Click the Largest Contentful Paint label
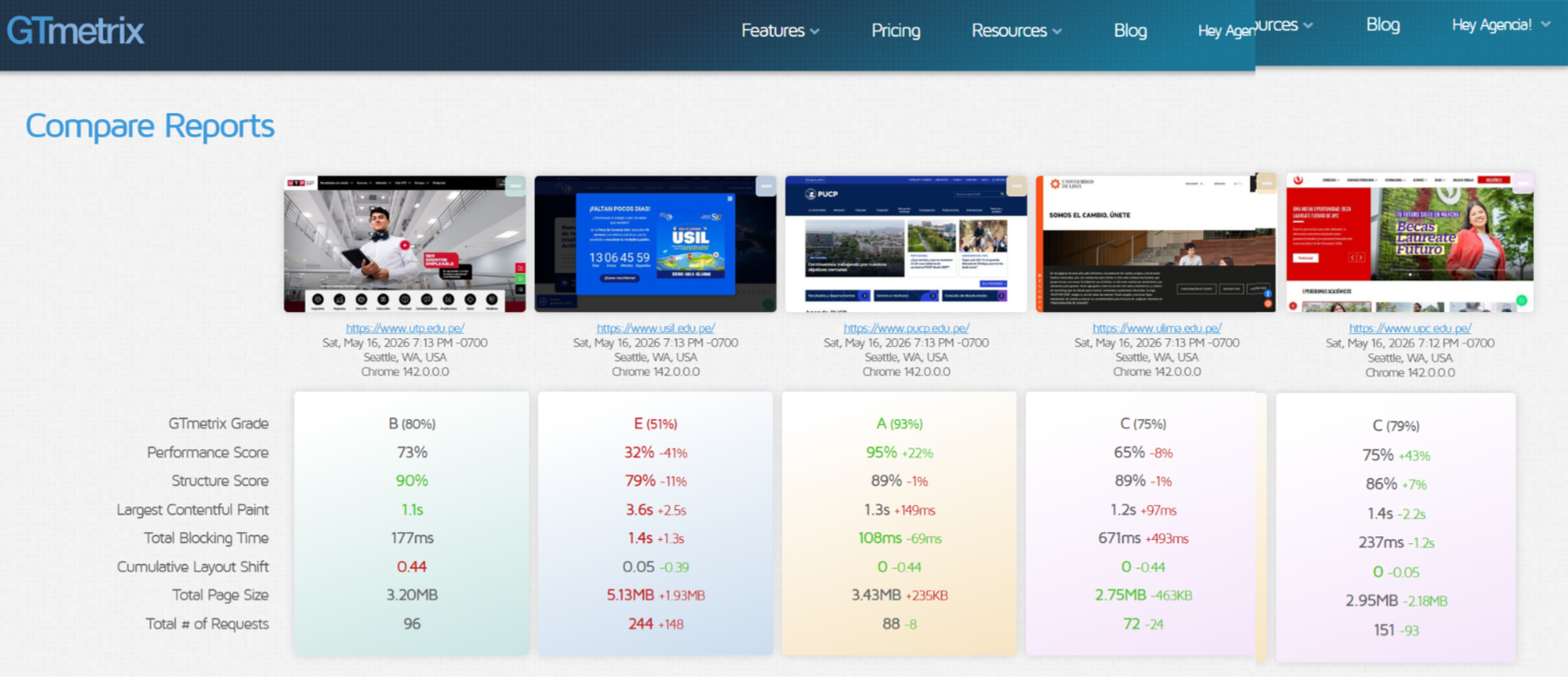 (x=193, y=509)
